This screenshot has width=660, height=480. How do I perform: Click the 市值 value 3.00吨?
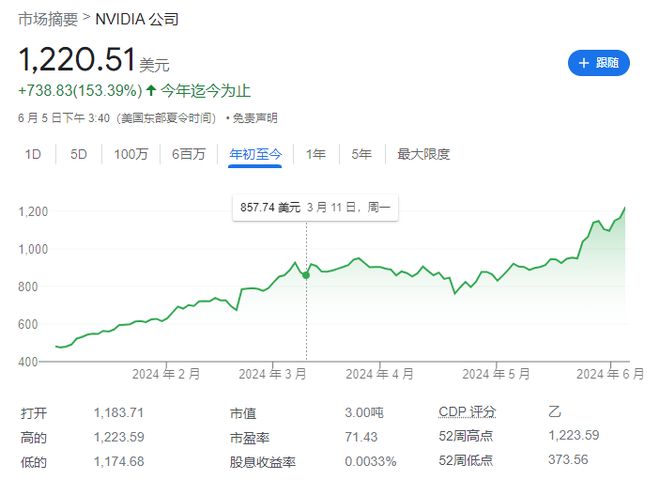(x=364, y=413)
